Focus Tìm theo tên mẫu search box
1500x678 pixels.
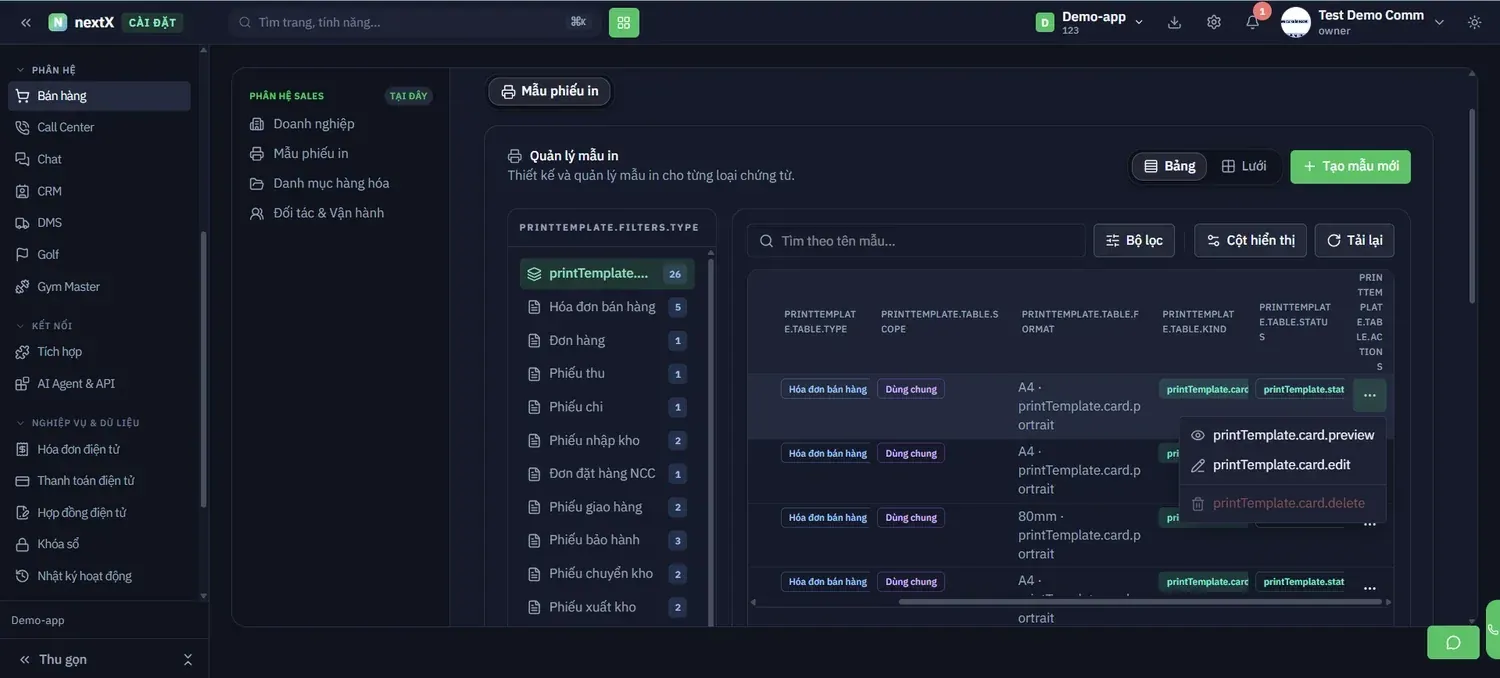point(916,241)
